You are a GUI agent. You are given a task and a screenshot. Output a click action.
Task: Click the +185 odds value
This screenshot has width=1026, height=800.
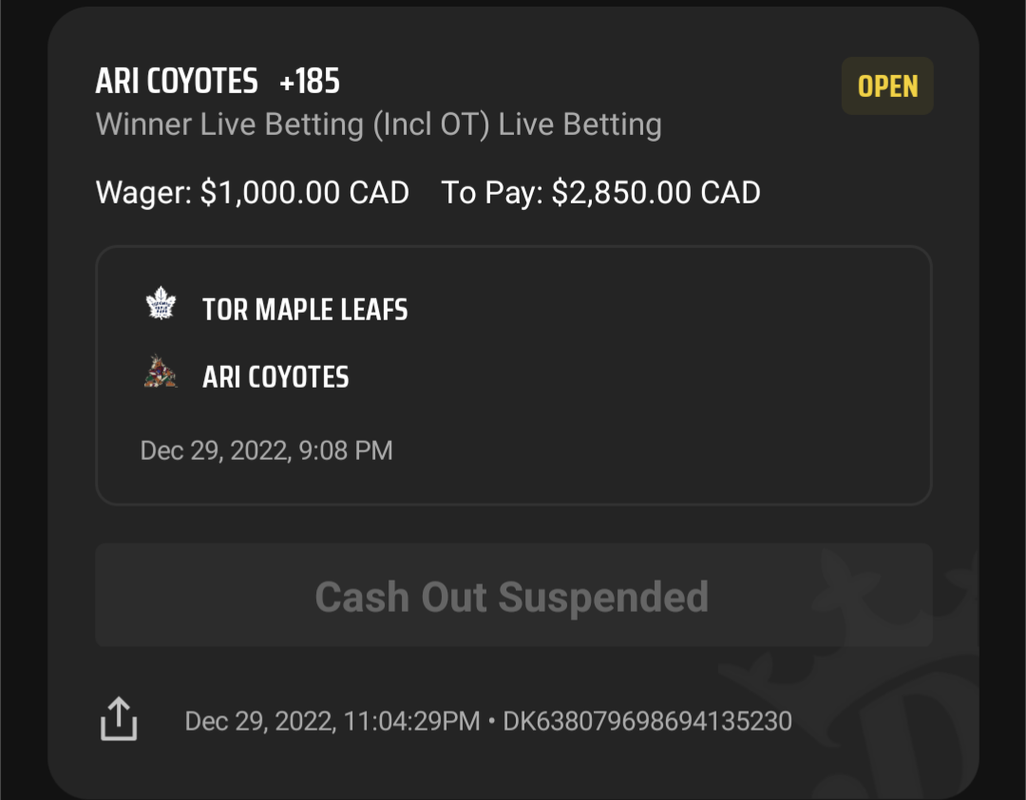(310, 81)
